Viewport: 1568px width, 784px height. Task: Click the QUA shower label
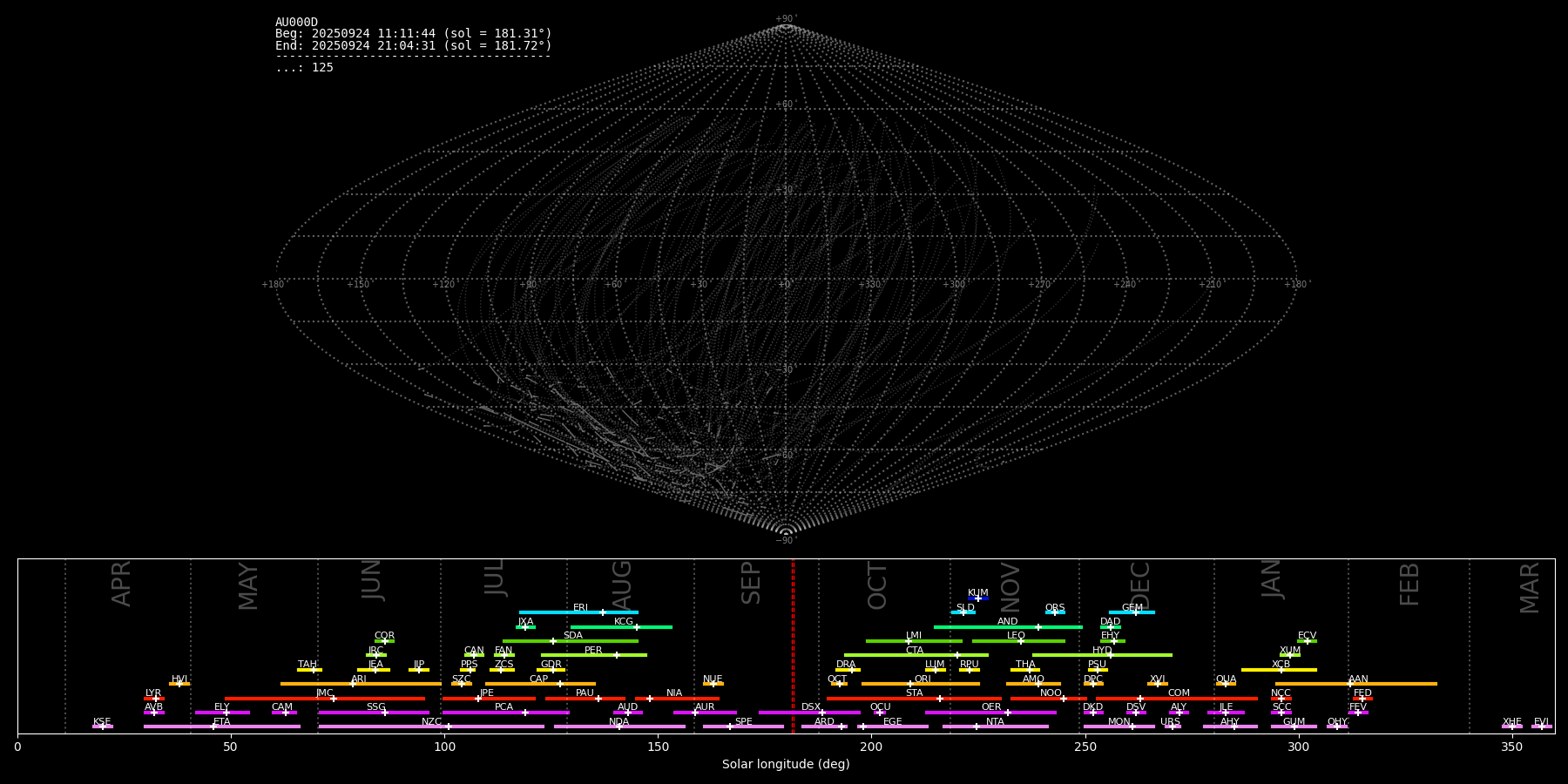(x=1227, y=679)
